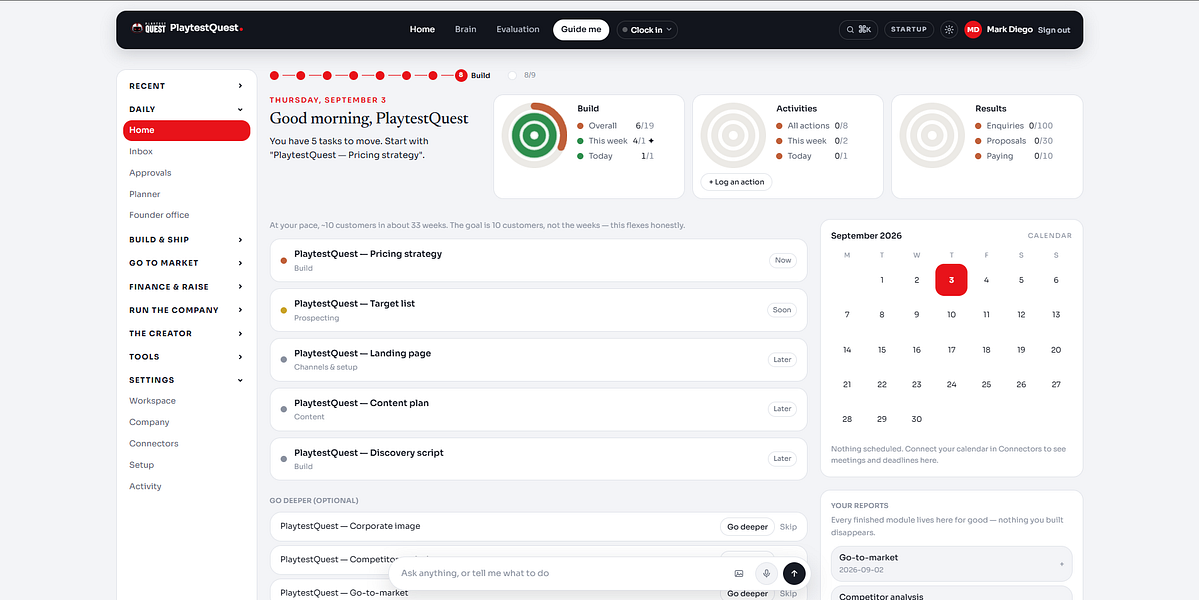This screenshot has width=1199, height=600.
Task: Click the Build concentric rings chart
Action: pyautogui.click(x=535, y=135)
